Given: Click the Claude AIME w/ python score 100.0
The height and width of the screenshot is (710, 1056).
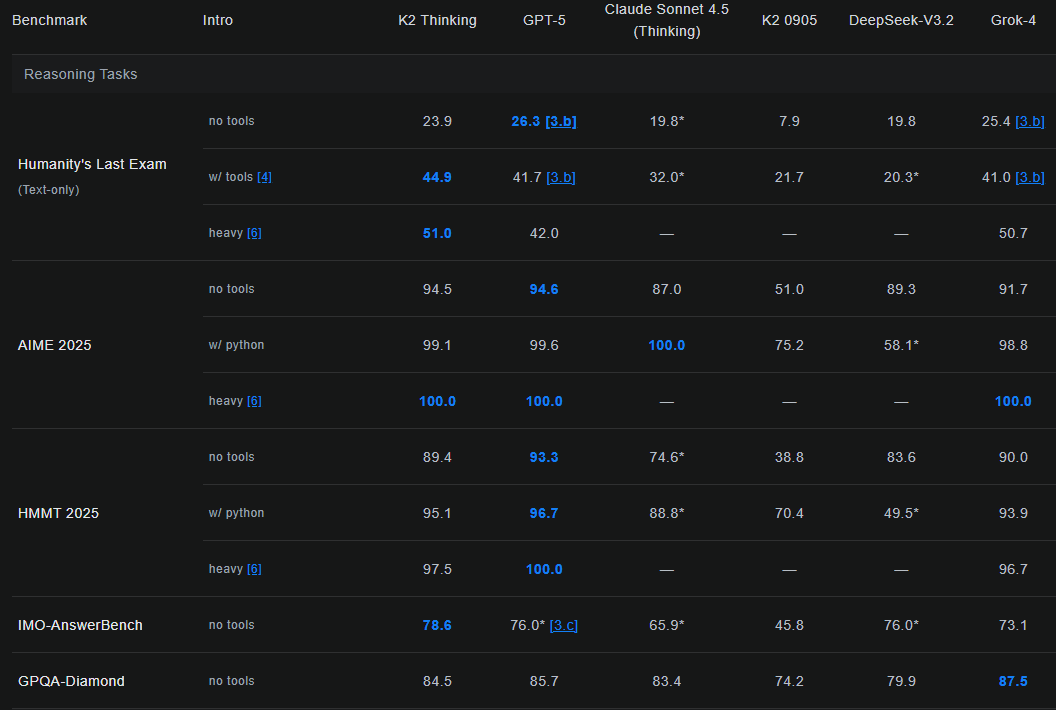Looking at the screenshot, I should pyautogui.click(x=667, y=345).
